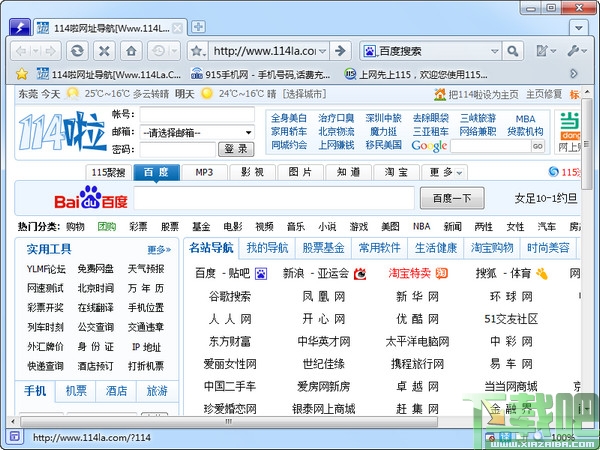Click the 团购 hot category link

pyautogui.click(x=107, y=227)
